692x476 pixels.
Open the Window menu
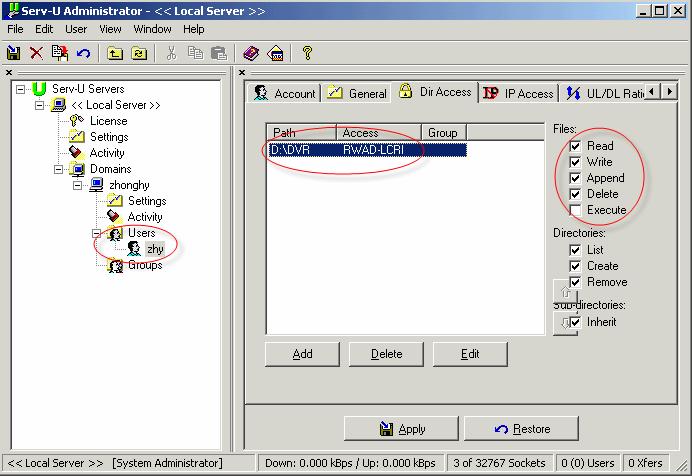click(152, 29)
